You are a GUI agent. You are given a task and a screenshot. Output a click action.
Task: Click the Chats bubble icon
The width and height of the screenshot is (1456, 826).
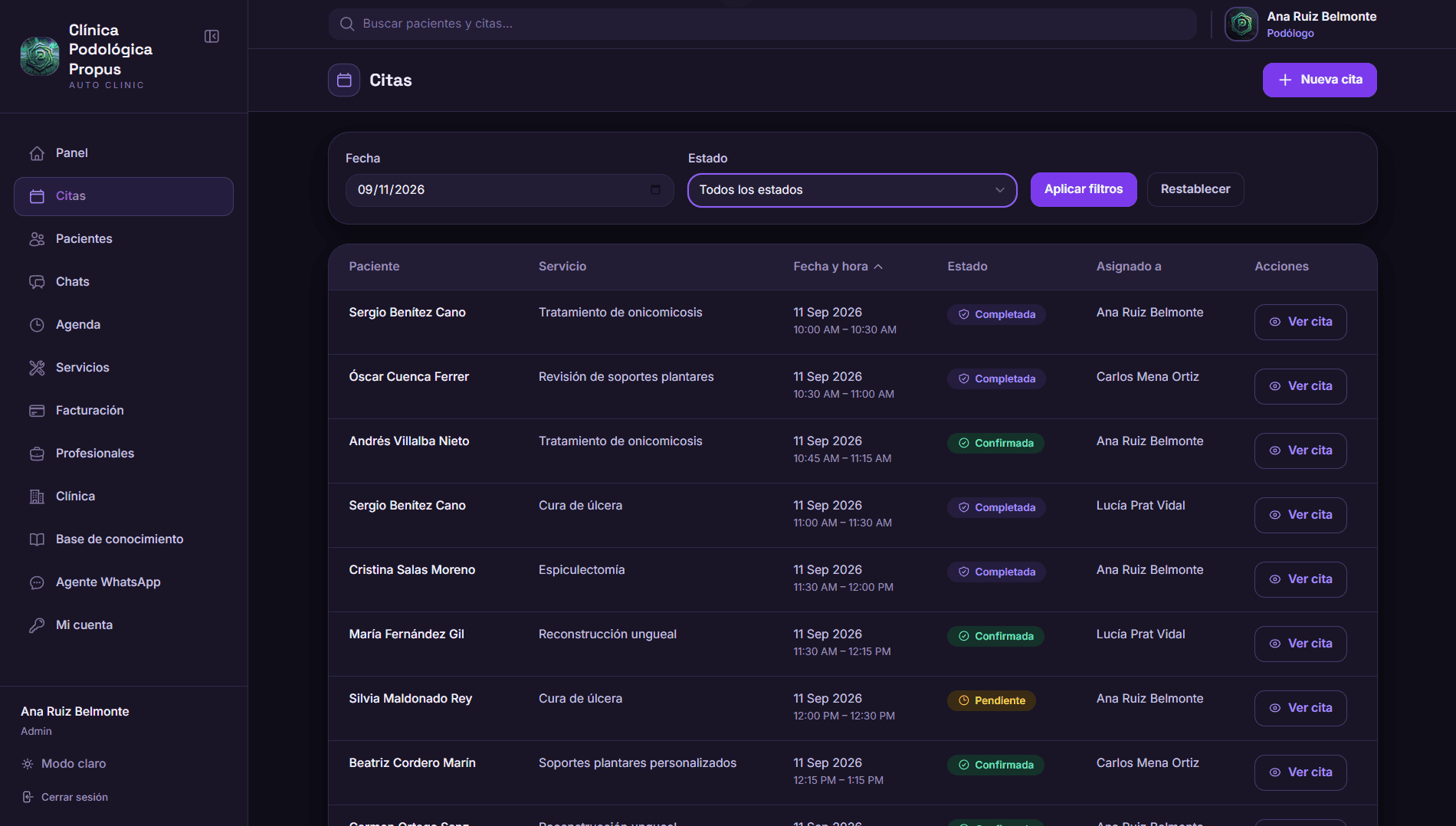coord(37,282)
